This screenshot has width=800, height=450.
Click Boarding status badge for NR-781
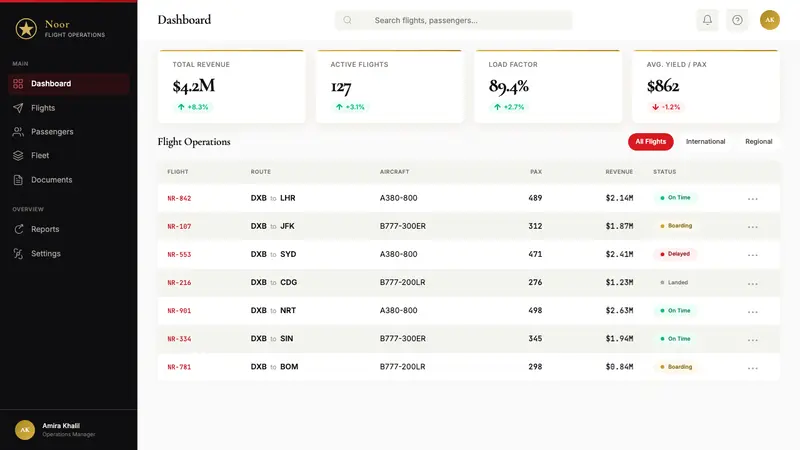click(676, 367)
